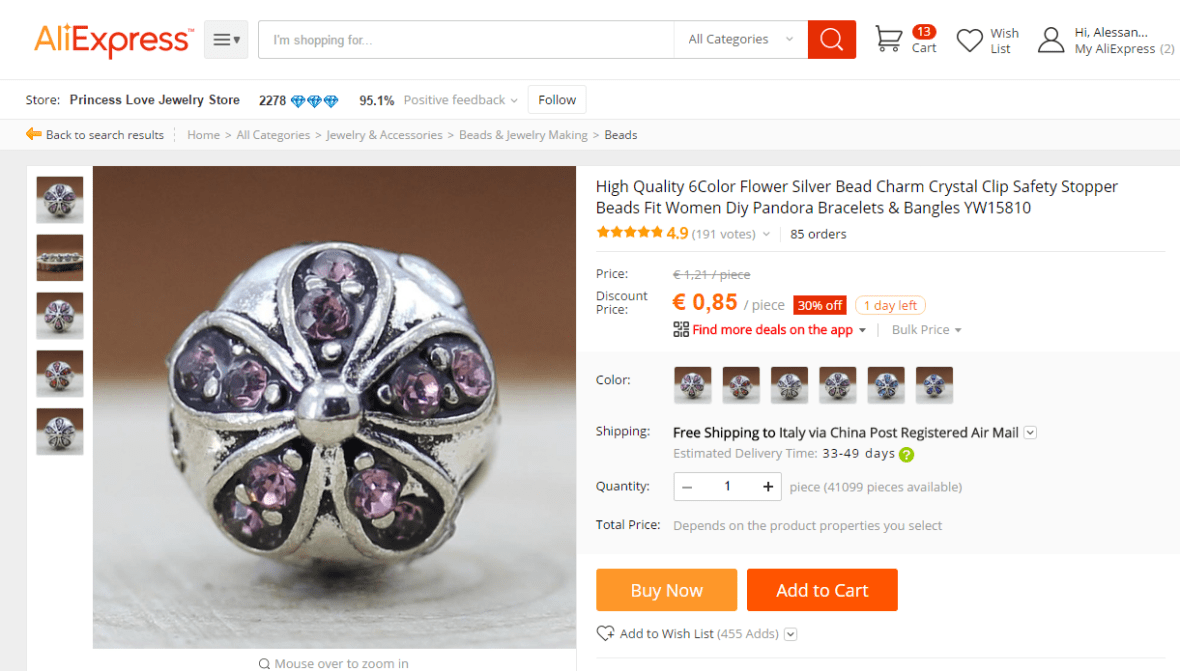1180x671 pixels.
Task: Click the Add to Wish List heart
Action: pos(605,633)
